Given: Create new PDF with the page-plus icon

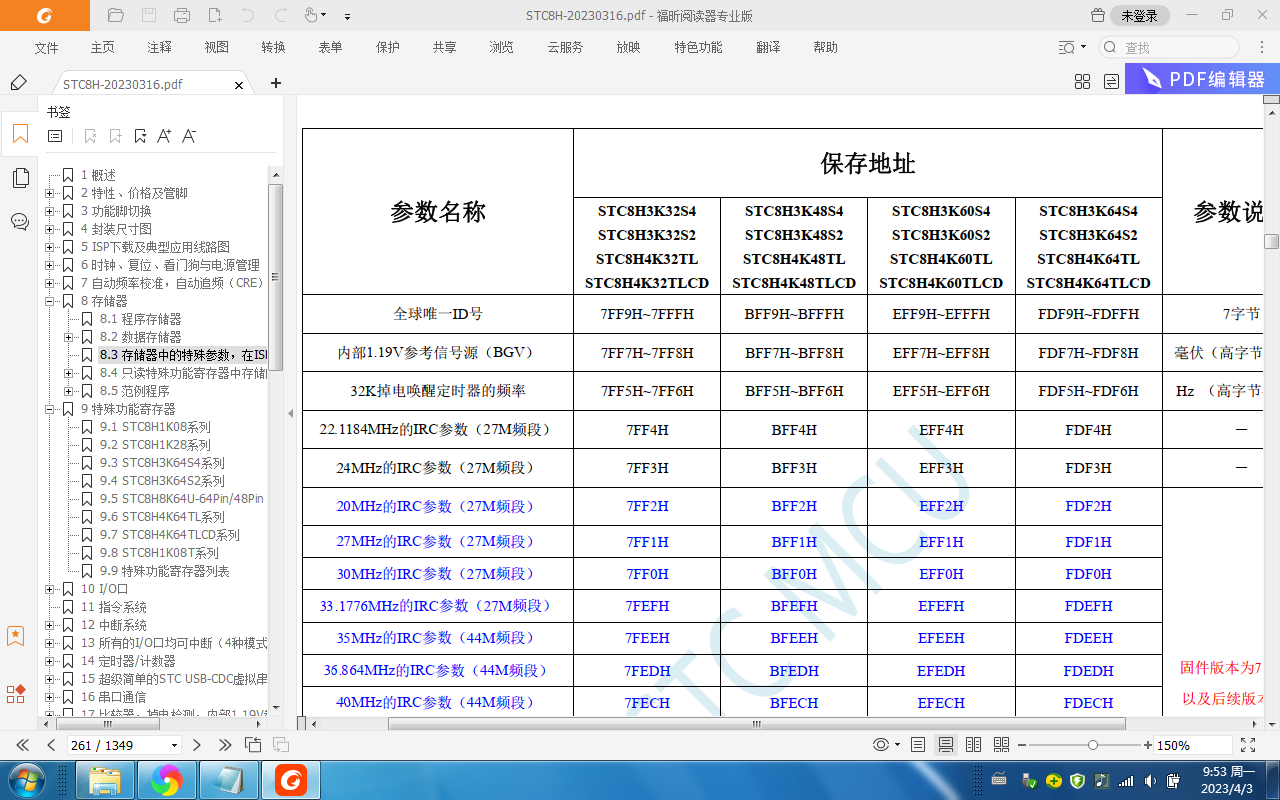Looking at the screenshot, I should click(x=214, y=15).
